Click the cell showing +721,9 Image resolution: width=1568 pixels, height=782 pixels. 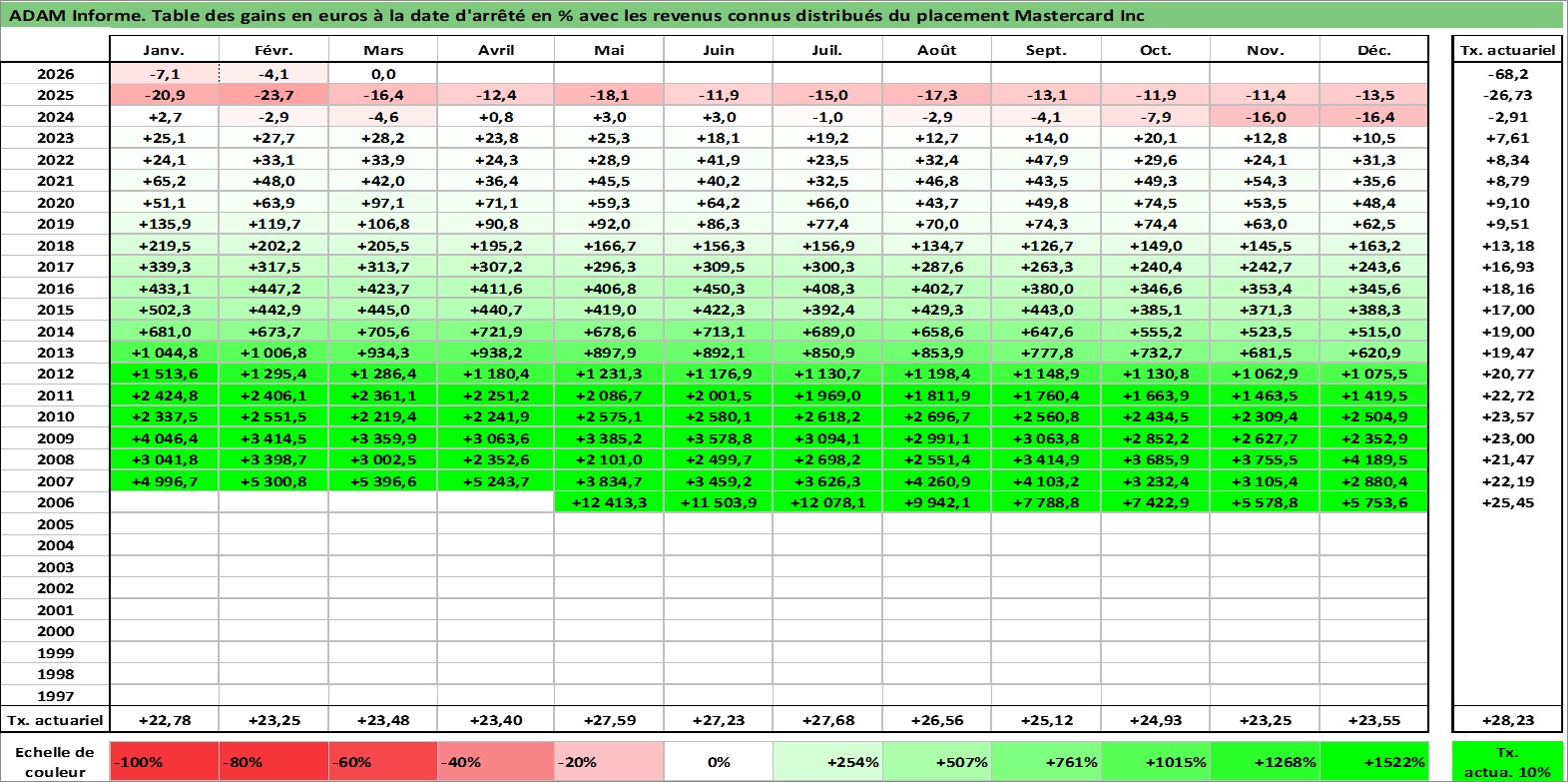pyautogui.click(x=496, y=332)
